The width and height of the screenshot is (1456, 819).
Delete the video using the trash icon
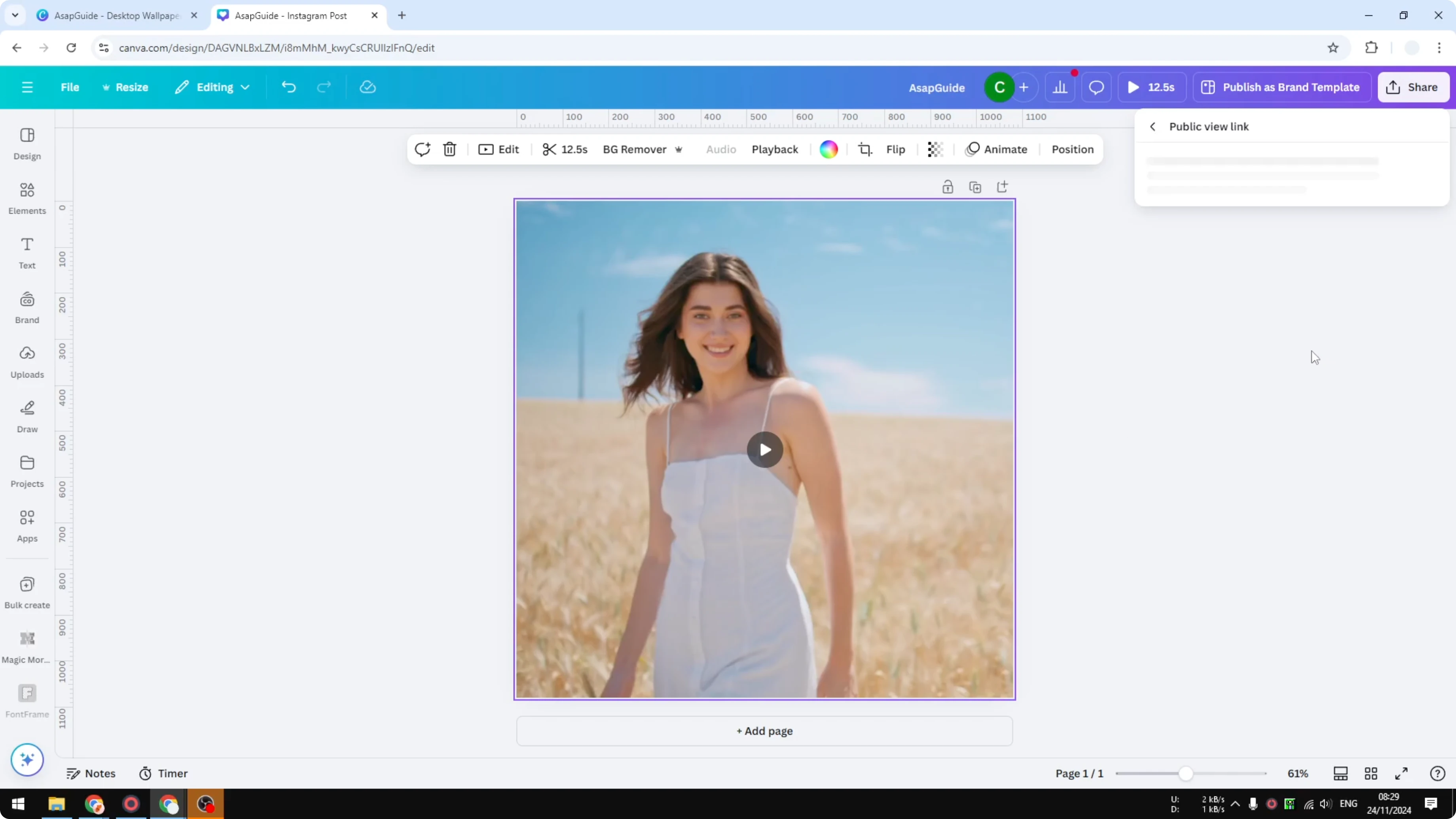tap(449, 149)
